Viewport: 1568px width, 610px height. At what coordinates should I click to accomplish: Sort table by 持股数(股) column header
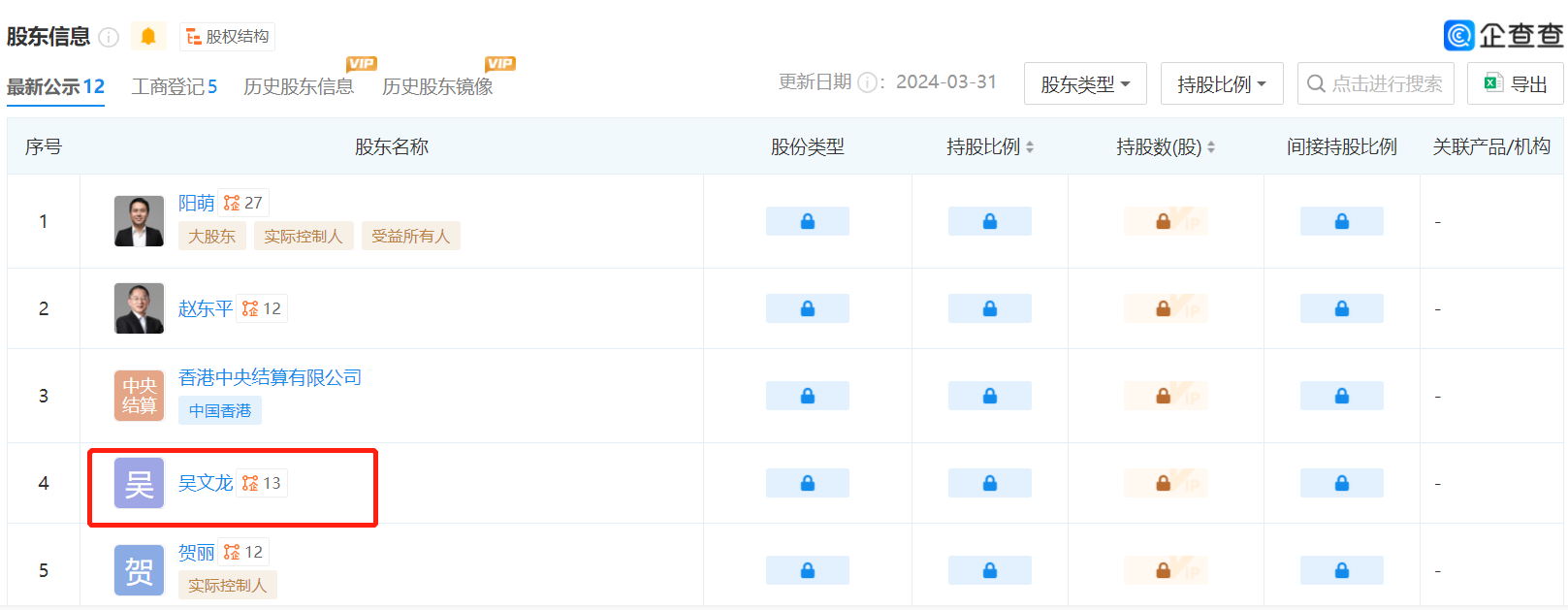1166,147
